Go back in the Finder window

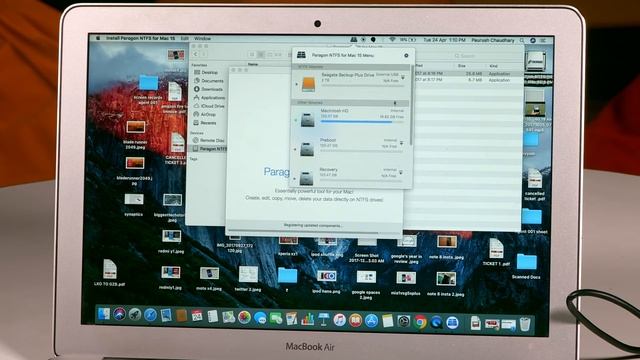(x=196, y=54)
